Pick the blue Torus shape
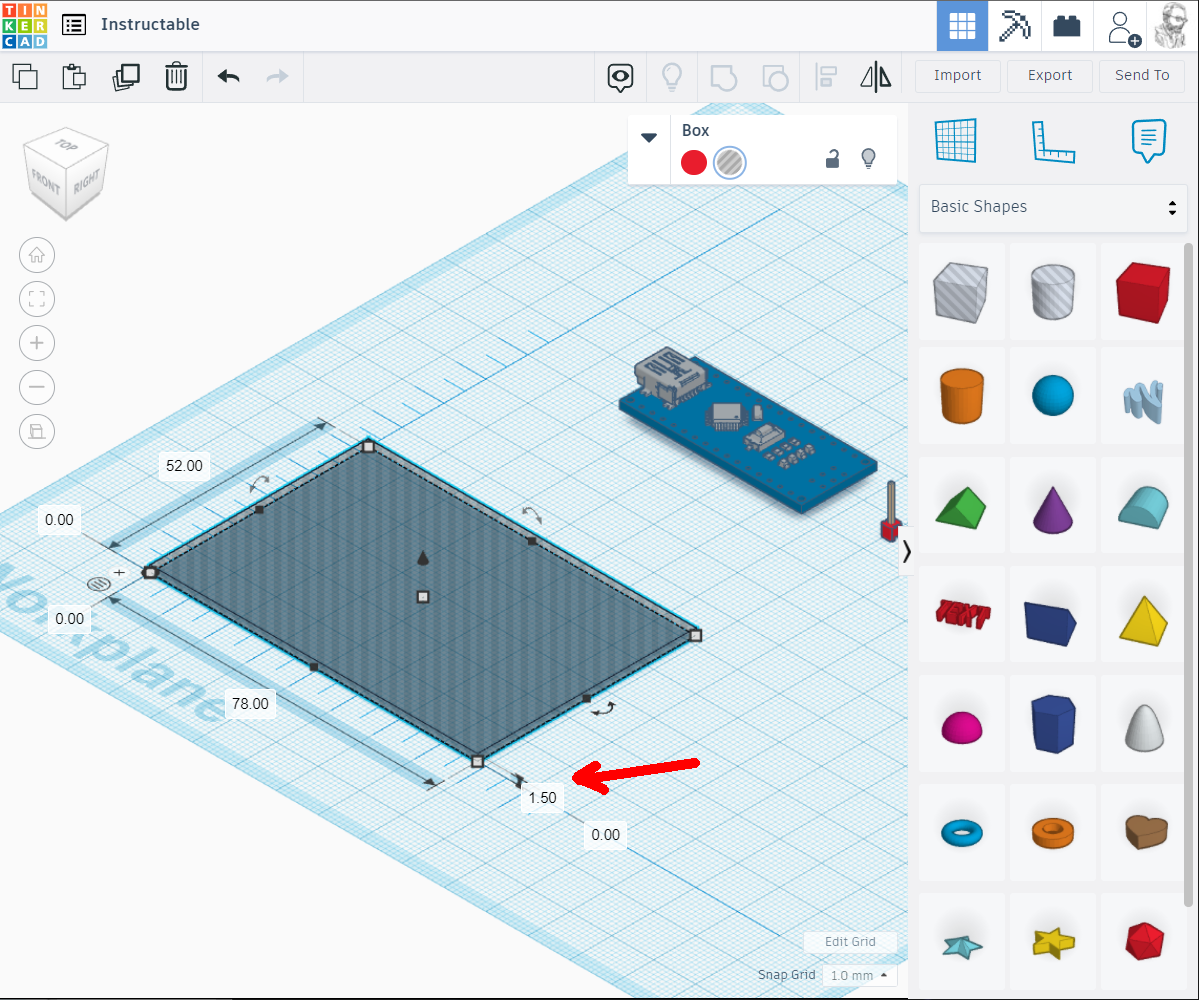The image size is (1199, 1000). click(x=961, y=832)
